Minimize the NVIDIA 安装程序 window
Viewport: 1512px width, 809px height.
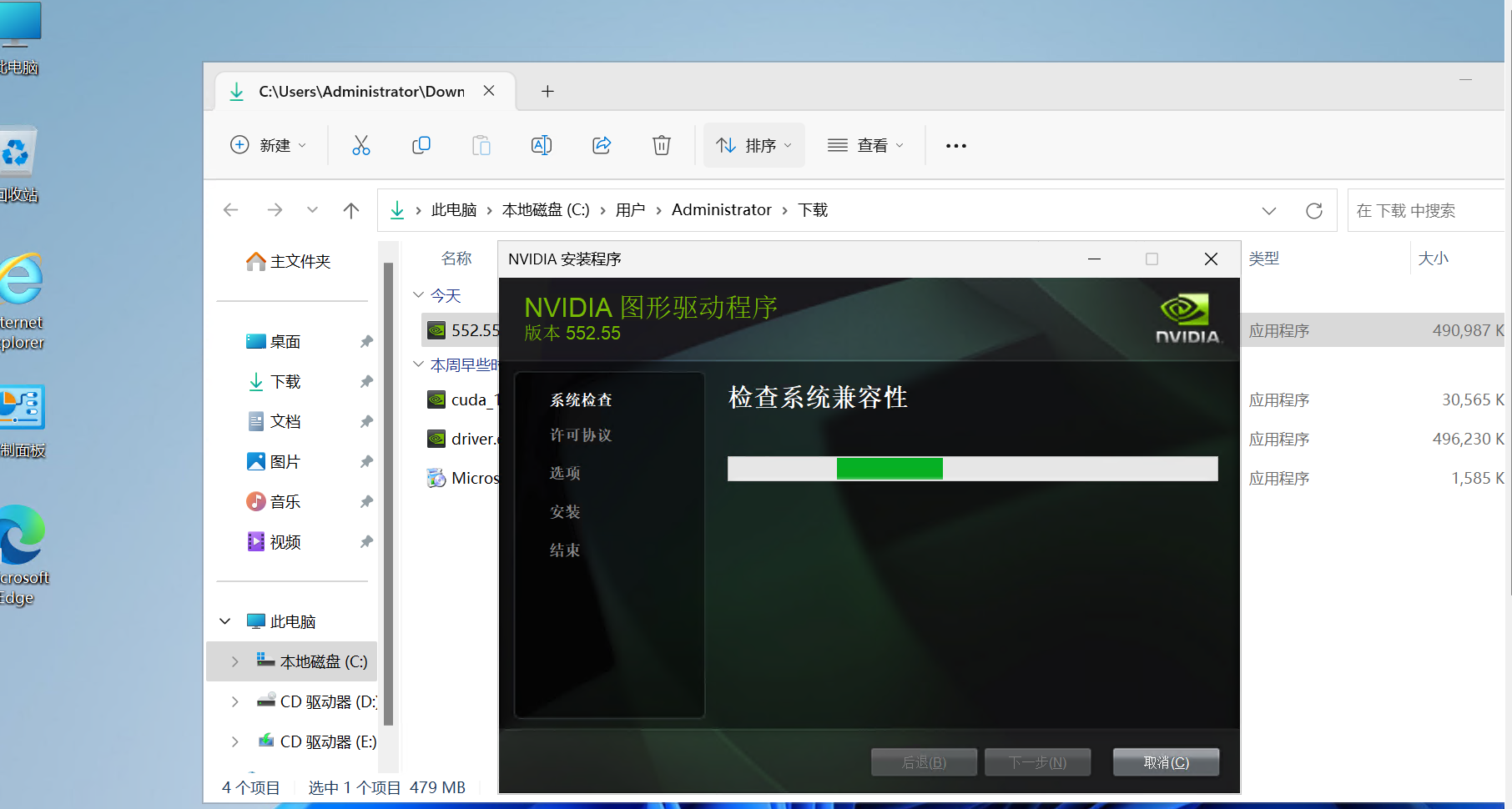click(x=1094, y=259)
